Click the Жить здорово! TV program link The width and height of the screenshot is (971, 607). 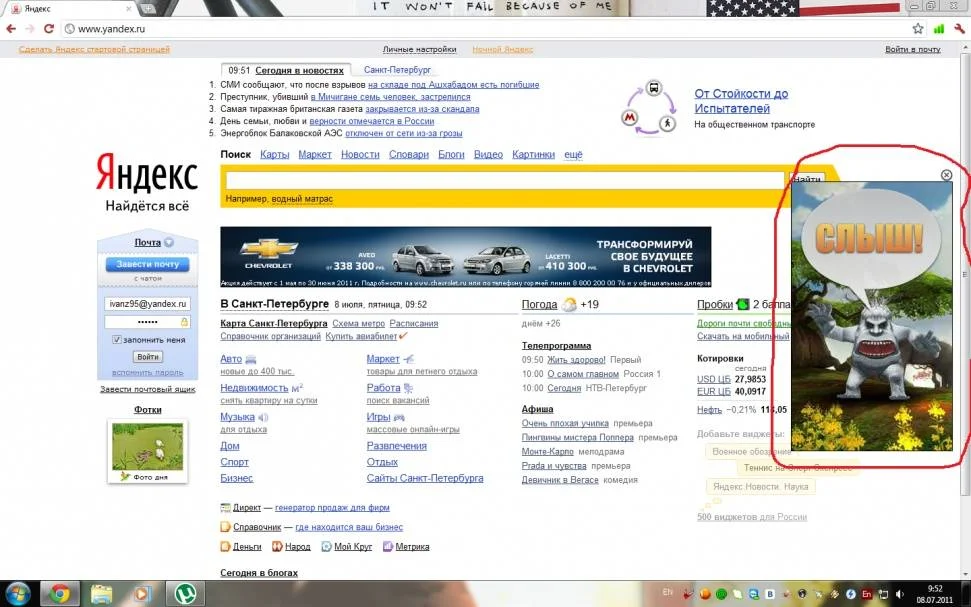(576, 360)
